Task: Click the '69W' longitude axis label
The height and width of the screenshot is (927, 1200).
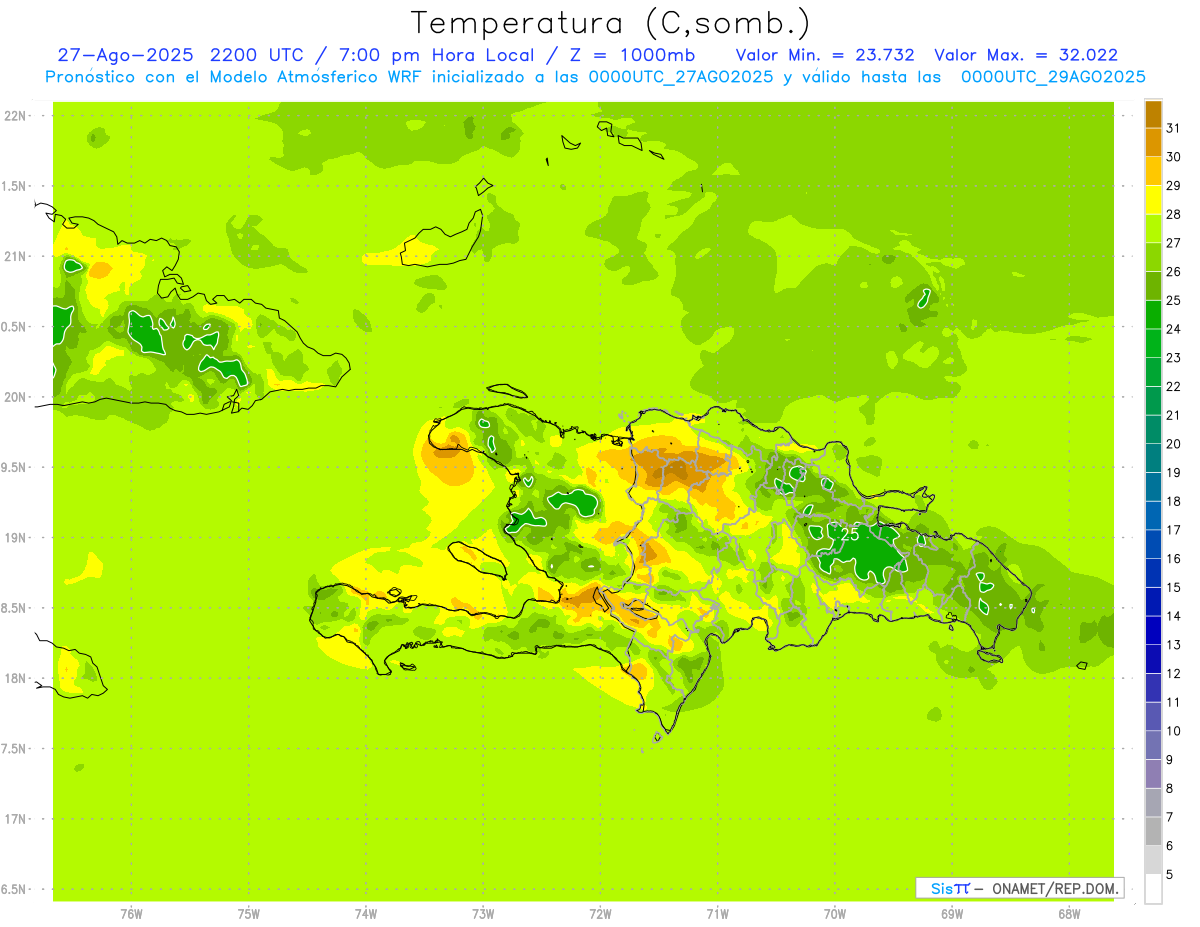Action: (952, 913)
